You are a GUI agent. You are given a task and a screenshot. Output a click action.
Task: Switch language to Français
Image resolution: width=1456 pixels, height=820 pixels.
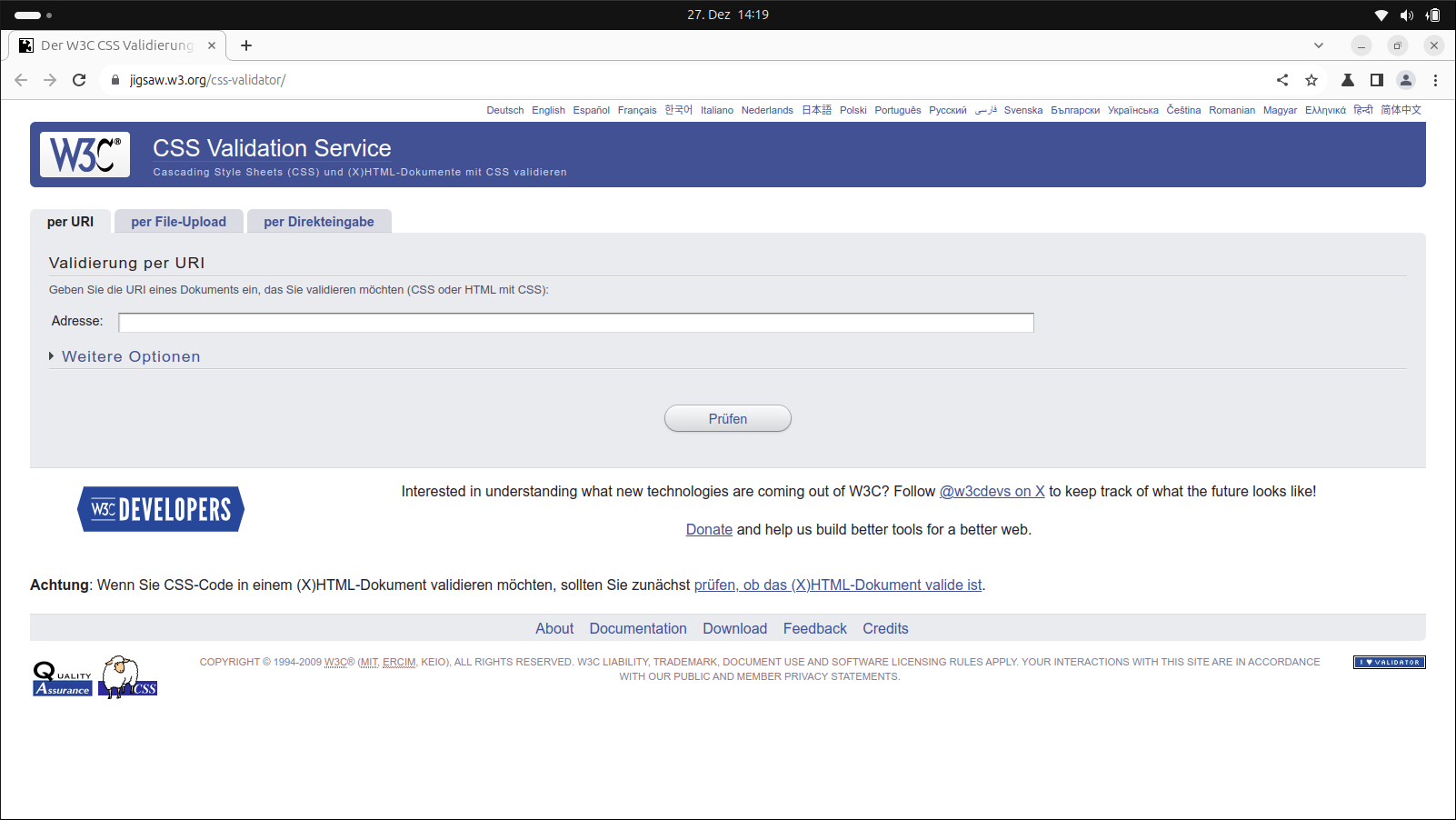[x=637, y=110]
